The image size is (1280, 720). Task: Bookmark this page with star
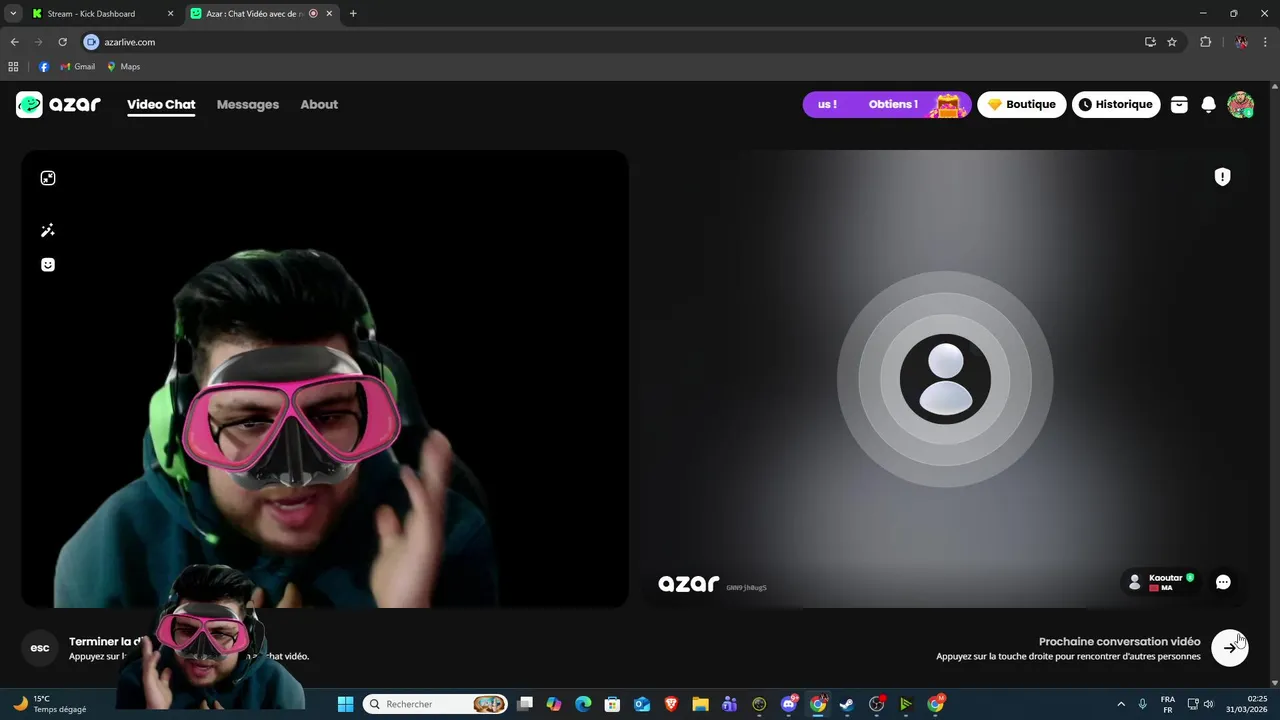(1172, 42)
